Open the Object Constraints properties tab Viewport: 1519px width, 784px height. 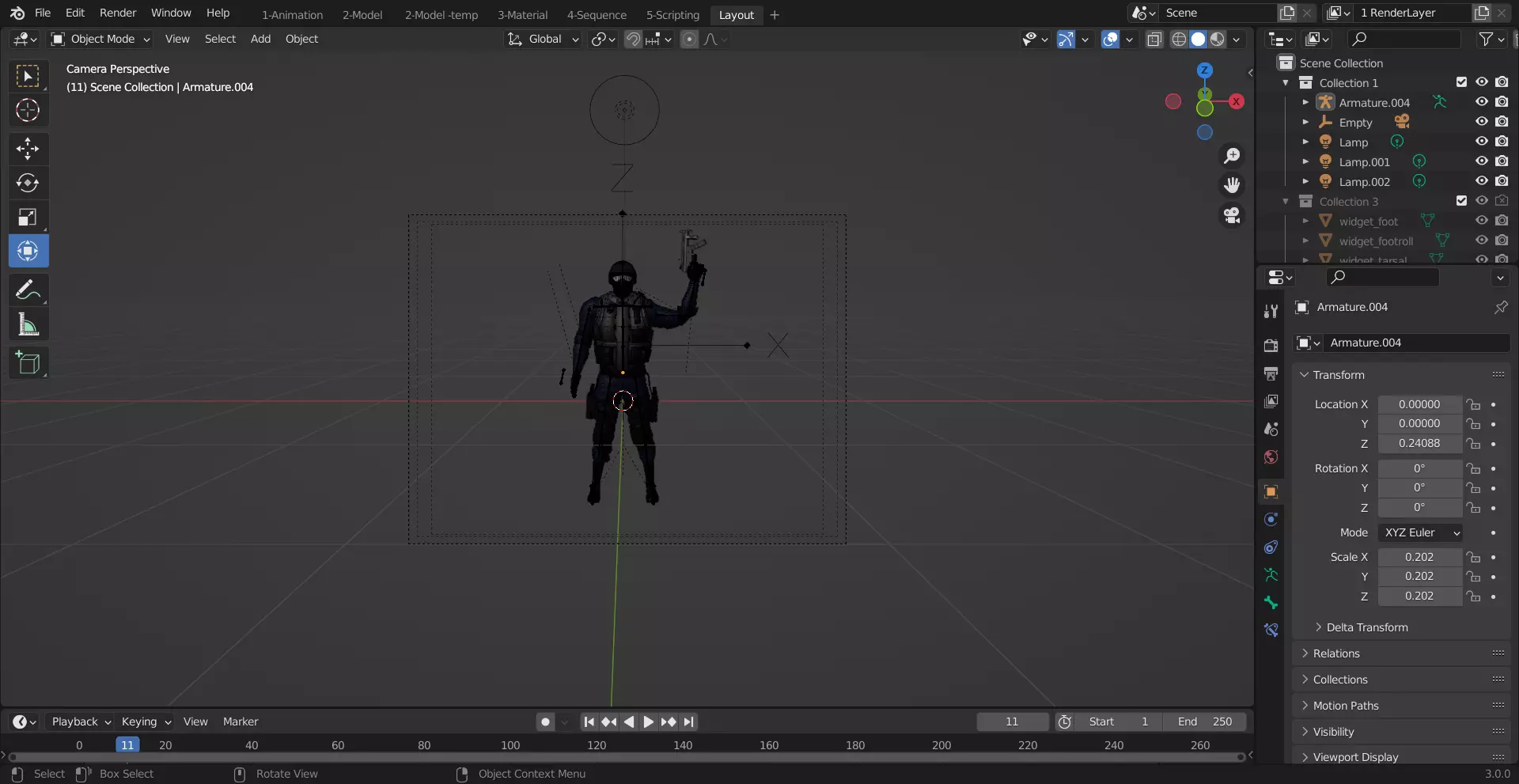(1271, 547)
